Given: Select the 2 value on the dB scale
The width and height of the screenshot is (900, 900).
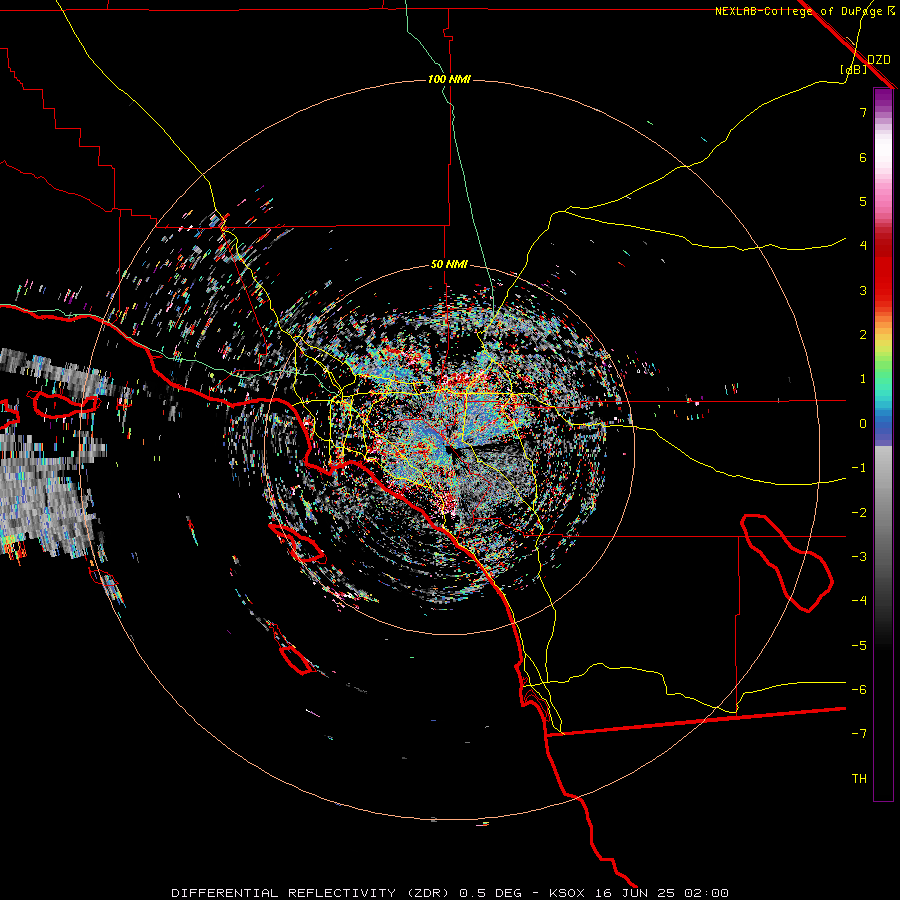Looking at the screenshot, I should 863,335.
